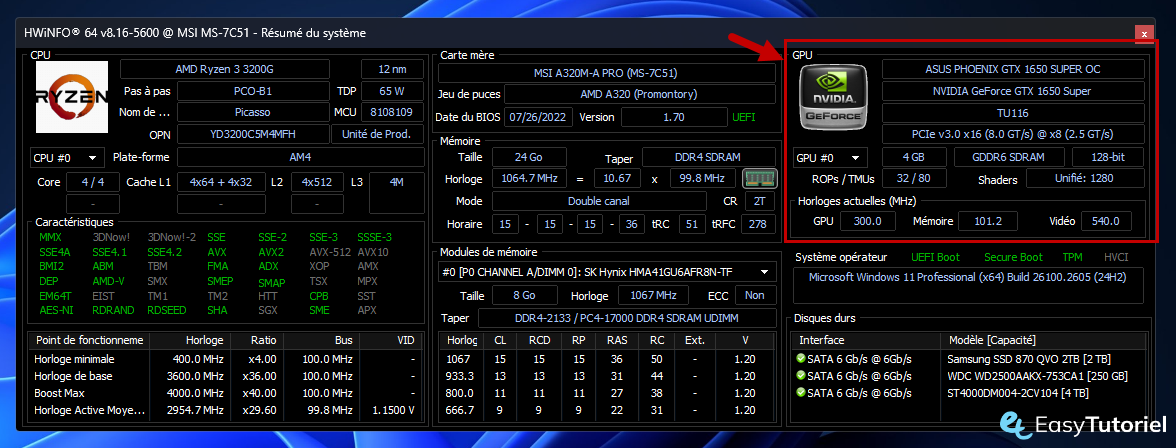This screenshot has width=1176, height=448.
Task: Click the PCIe v3.0 x16 link field
Action: pyautogui.click(x=1013, y=134)
